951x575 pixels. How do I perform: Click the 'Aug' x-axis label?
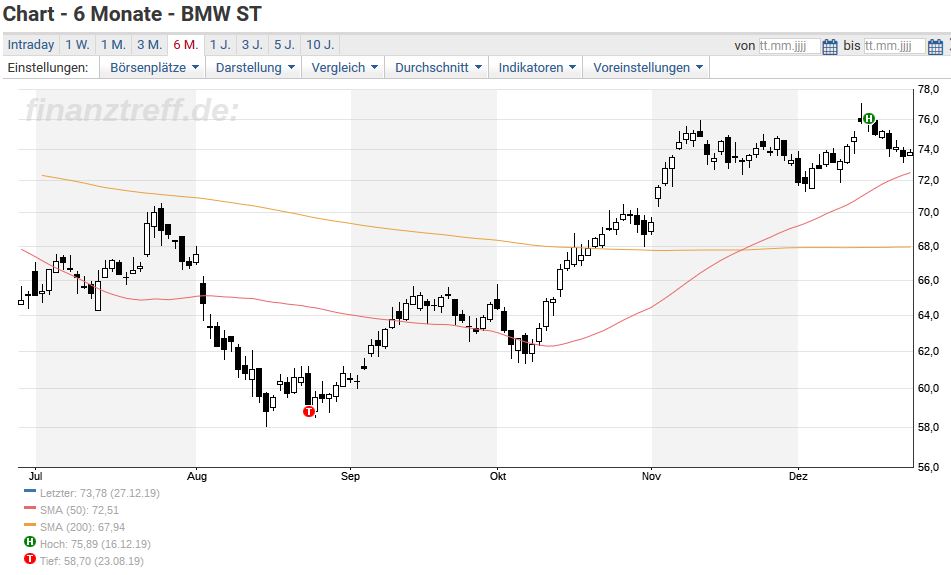click(197, 476)
